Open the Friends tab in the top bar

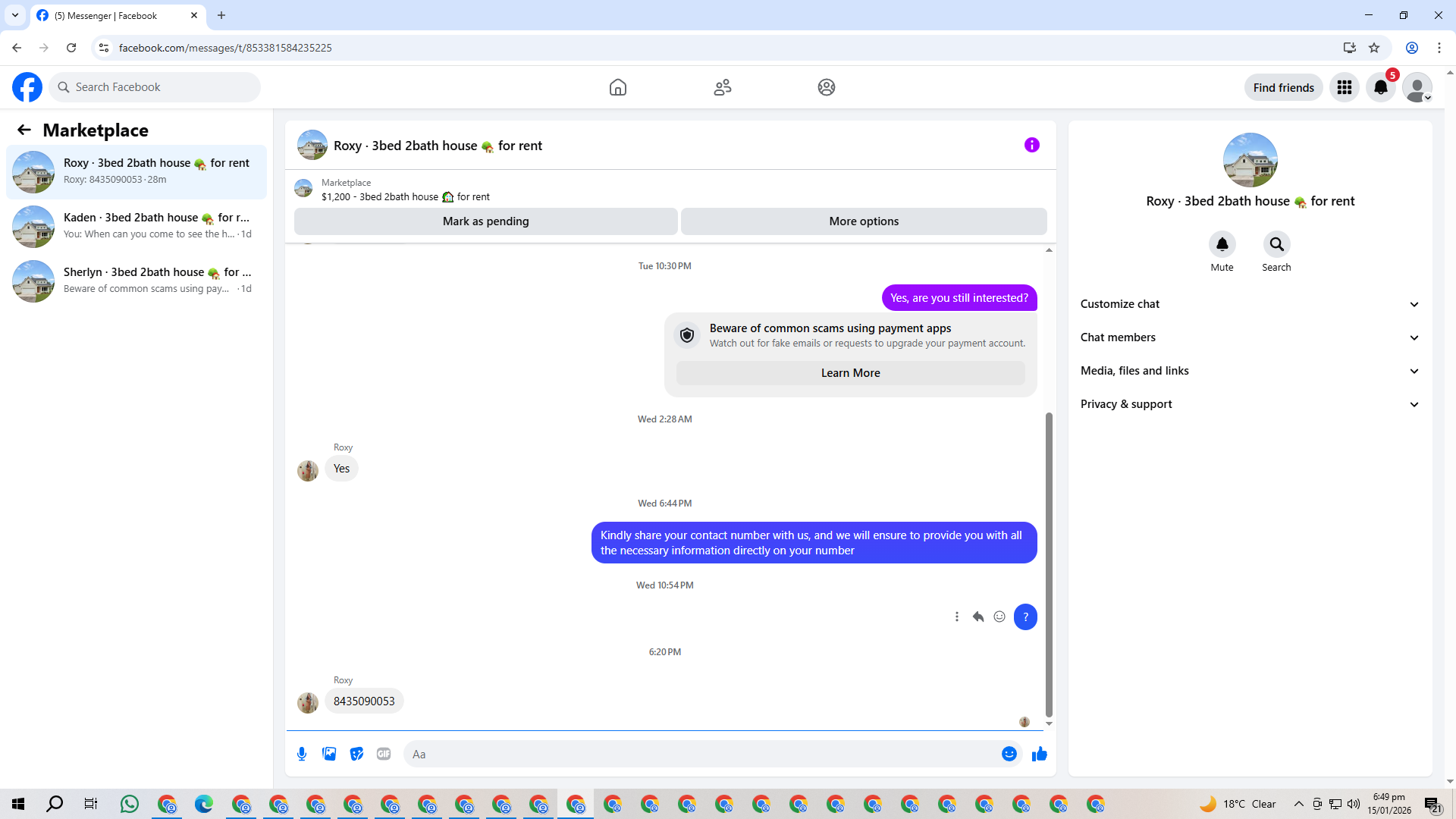pyautogui.click(x=722, y=87)
